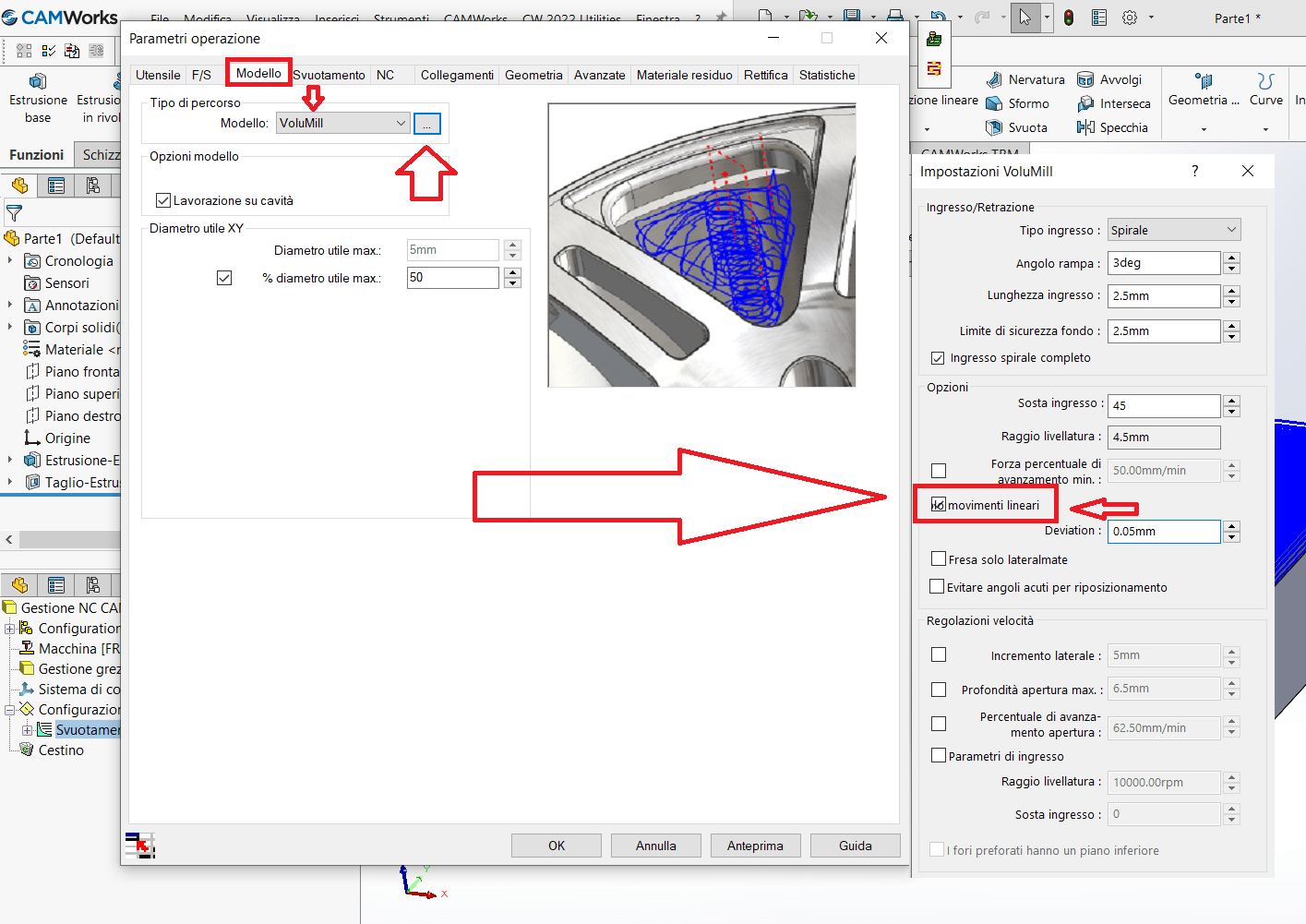This screenshot has width=1306, height=924.
Task: Toggle the movimenti lineari checkbox
Action: (x=939, y=505)
